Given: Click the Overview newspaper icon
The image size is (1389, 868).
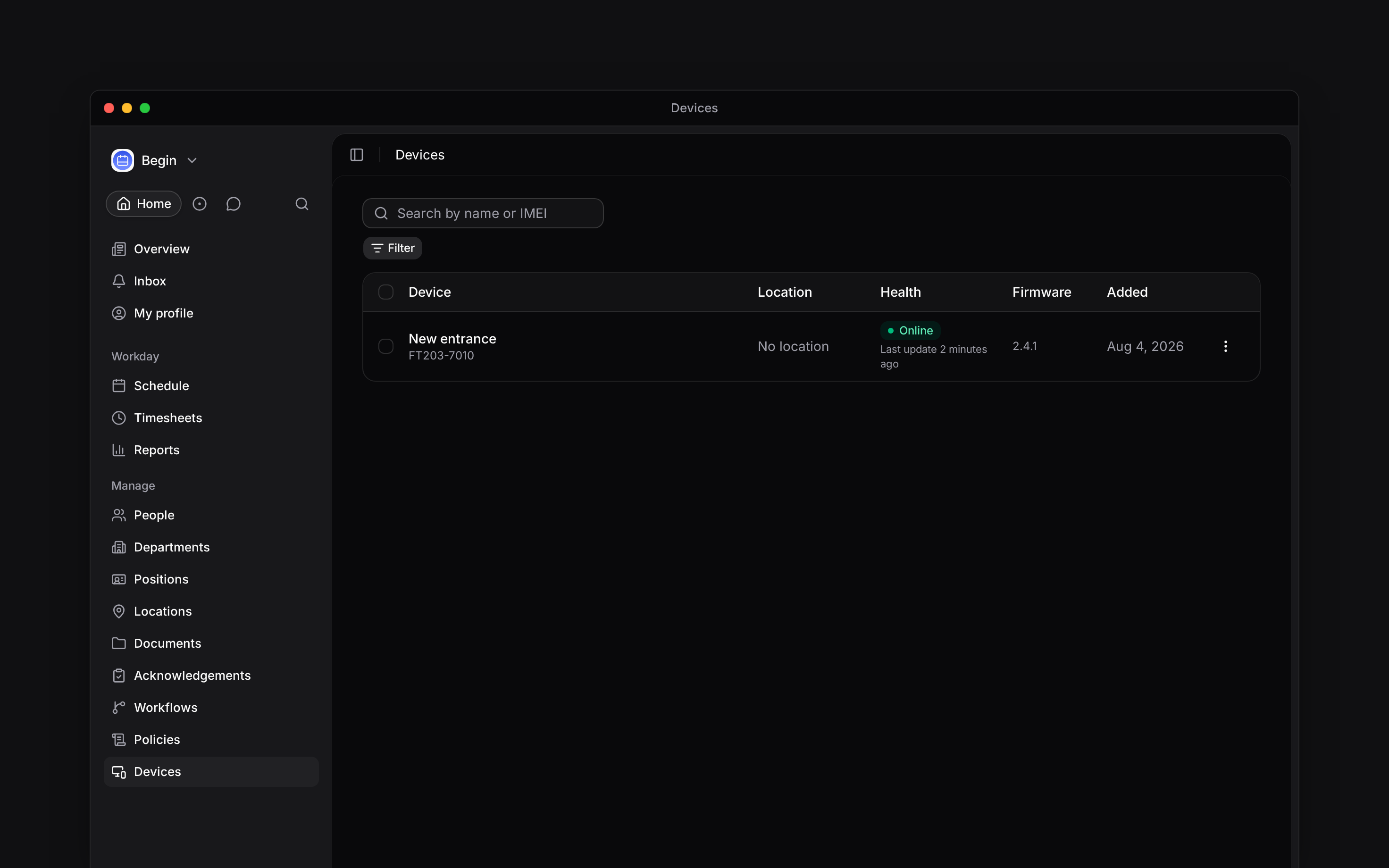Looking at the screenshot, I should click(x=119, y=249).
